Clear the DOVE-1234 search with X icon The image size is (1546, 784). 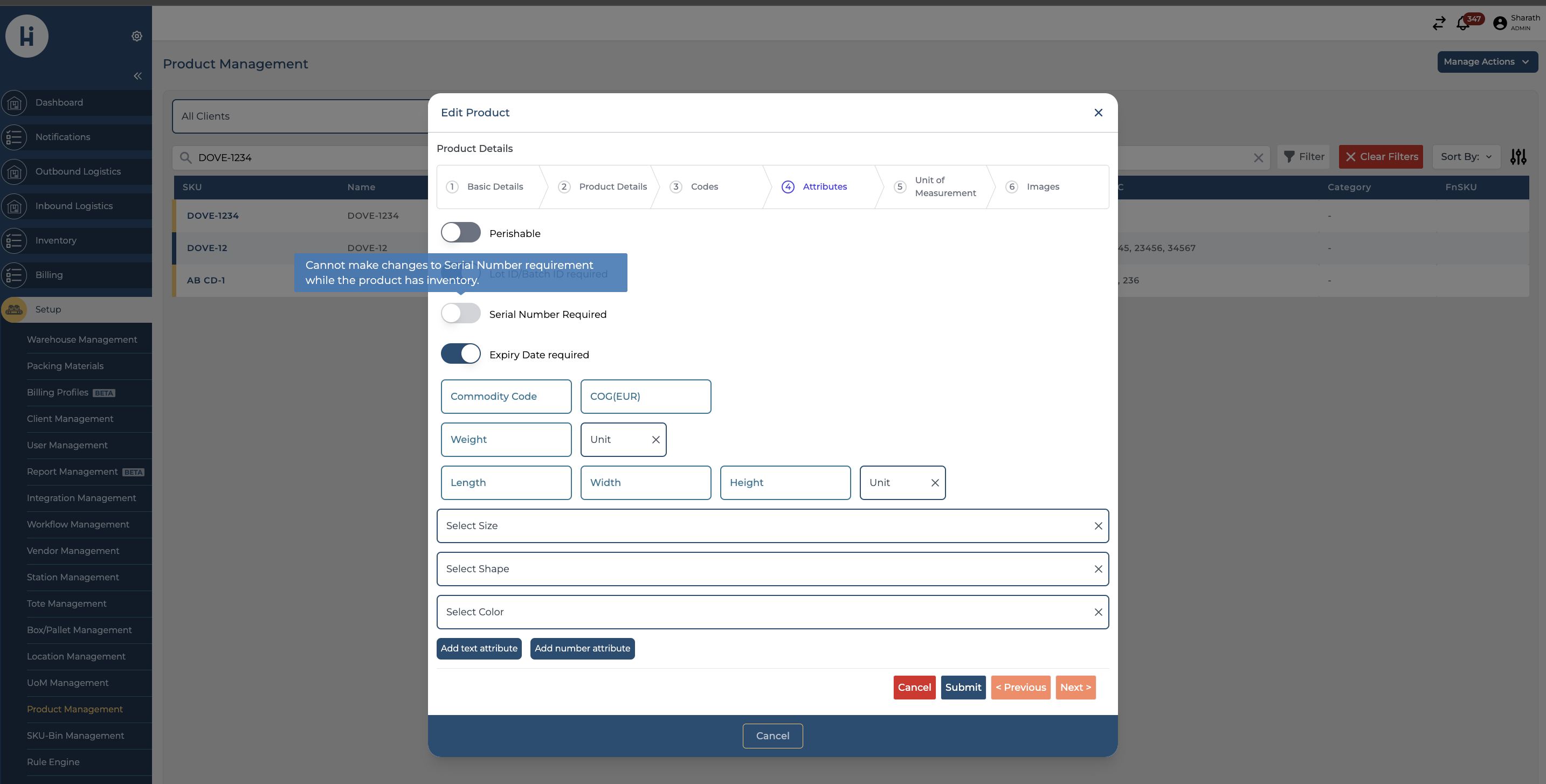point(1258,158)
